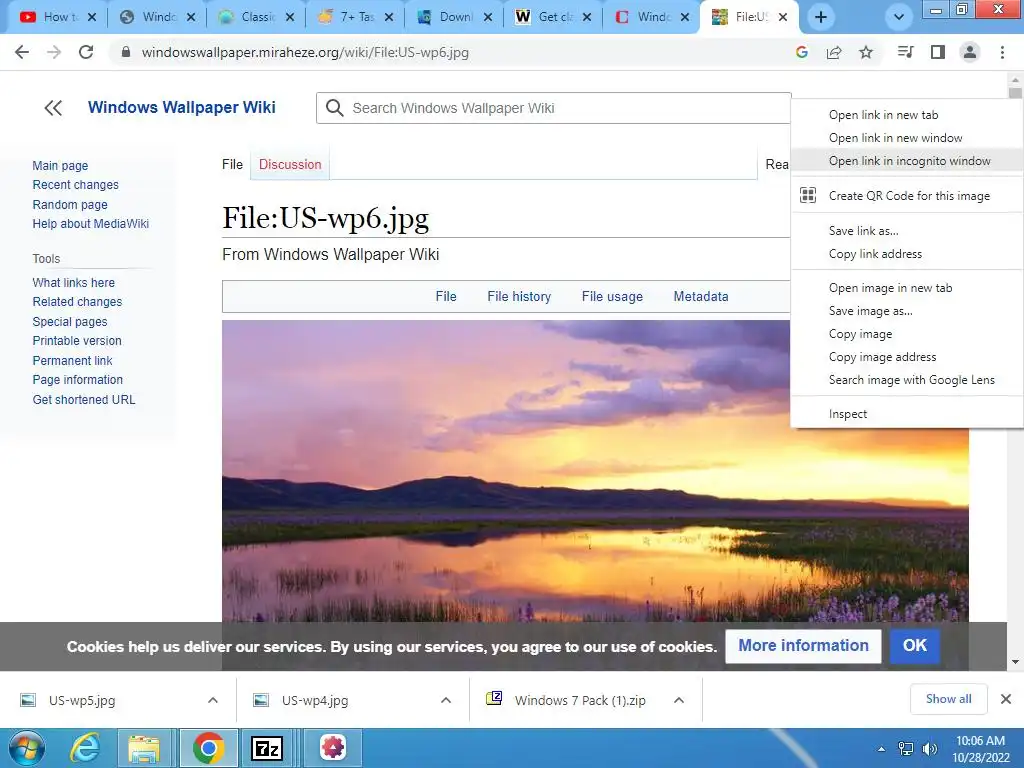Reload the page with the refresh icon
Screen dimensions: 1024x768
coord(86,52)
